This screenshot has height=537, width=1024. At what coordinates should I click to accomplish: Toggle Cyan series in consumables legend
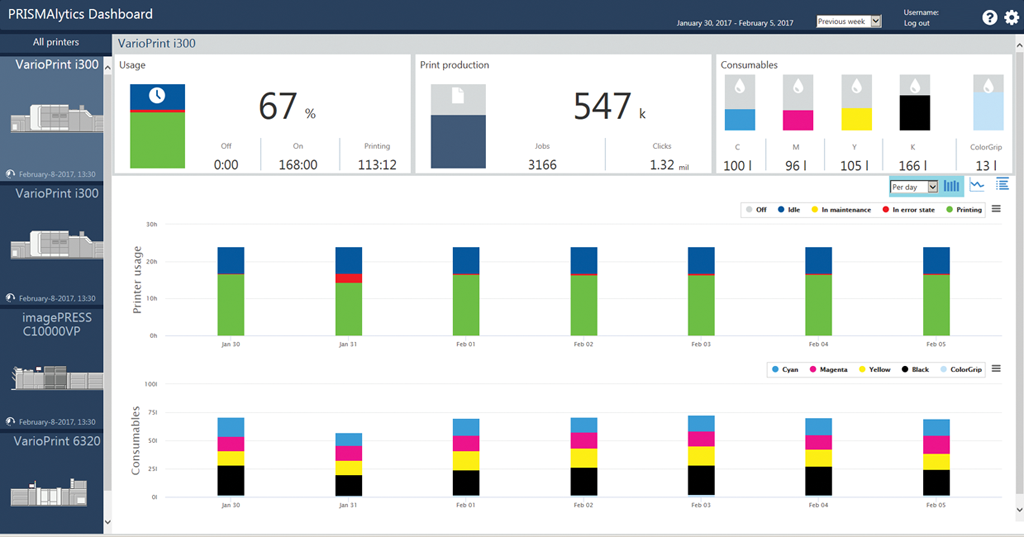click(785, 370)
